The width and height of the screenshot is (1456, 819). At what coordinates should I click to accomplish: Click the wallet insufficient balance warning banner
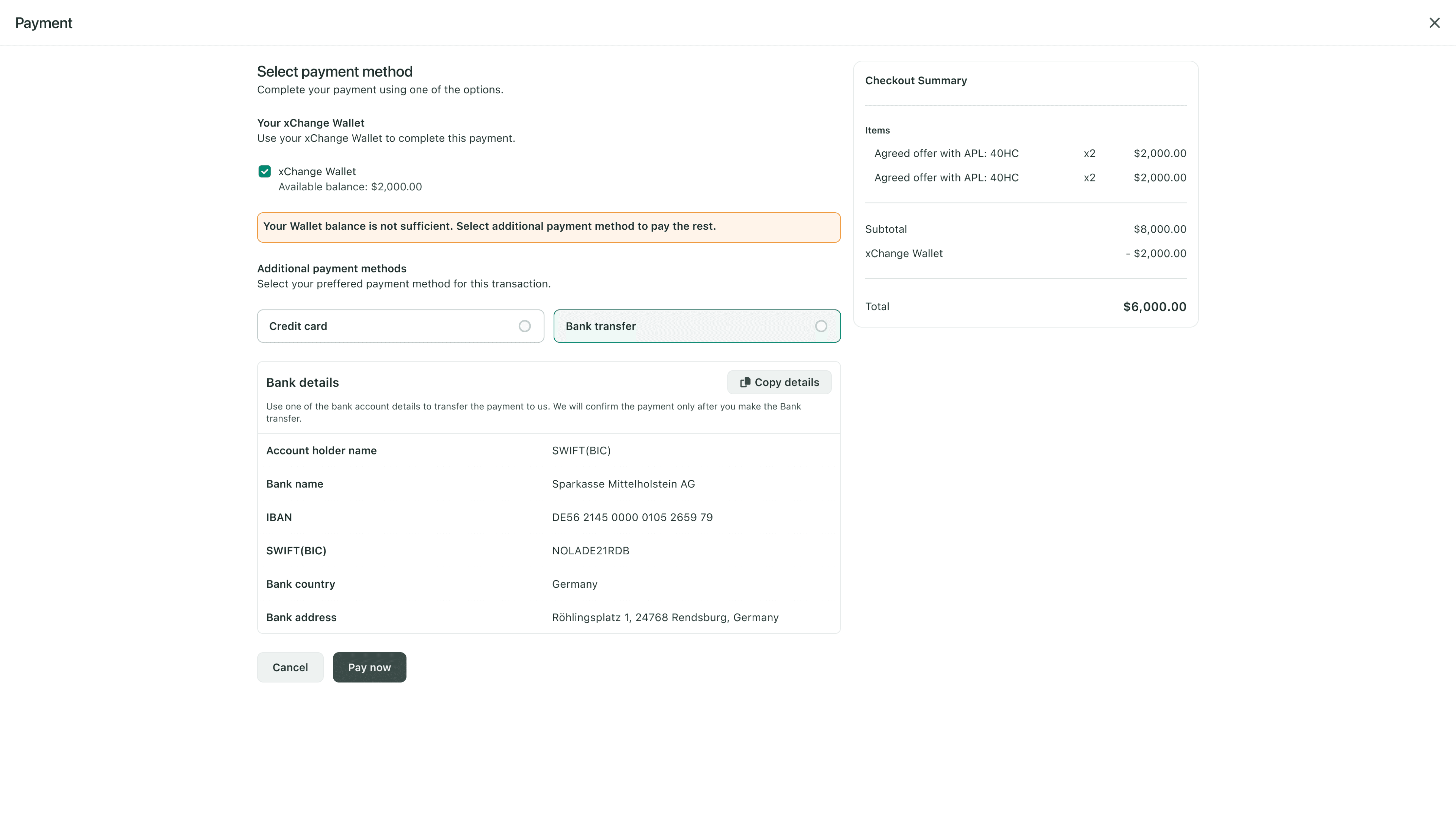549,227
